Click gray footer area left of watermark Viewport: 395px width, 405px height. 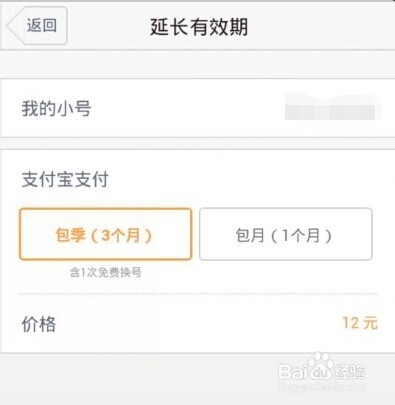point(137,378)
